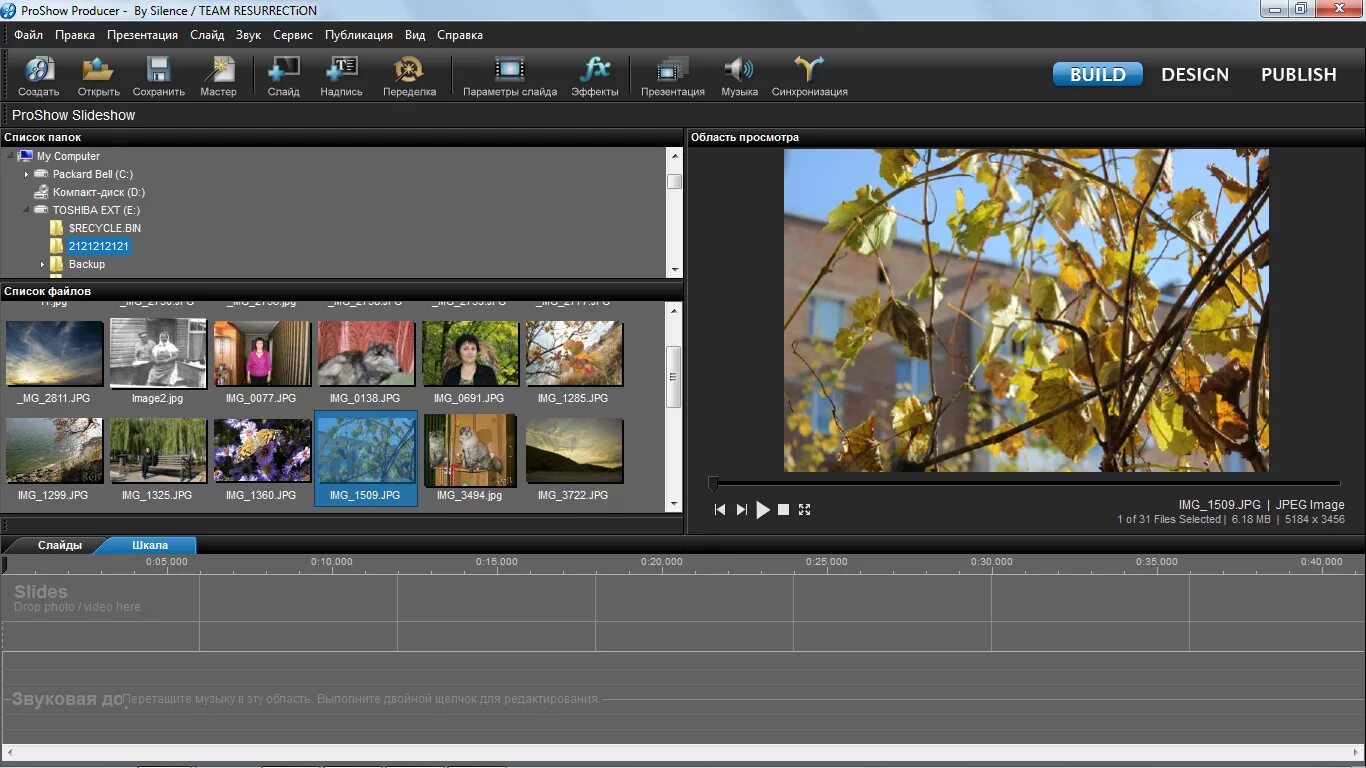Open the Звук menu
The width and height of the screenshot is (1366, 768).
click(x=248, y=35)
